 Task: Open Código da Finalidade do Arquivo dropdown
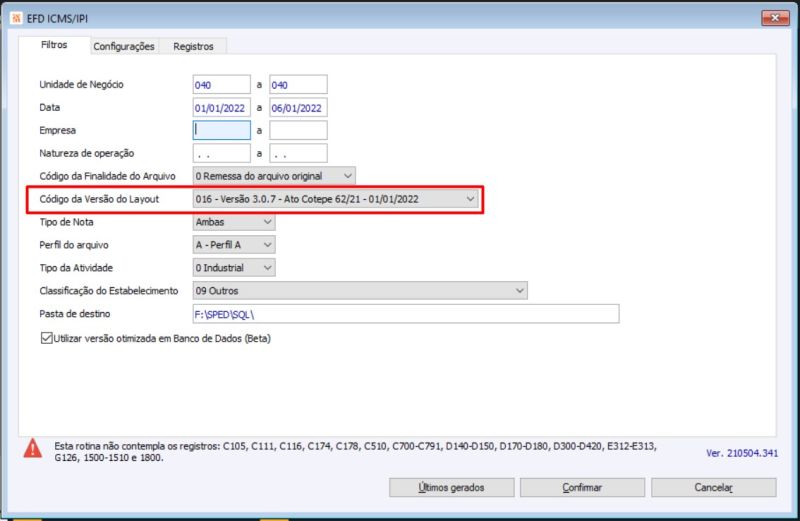pyautogui.click(x=274, y=176)
